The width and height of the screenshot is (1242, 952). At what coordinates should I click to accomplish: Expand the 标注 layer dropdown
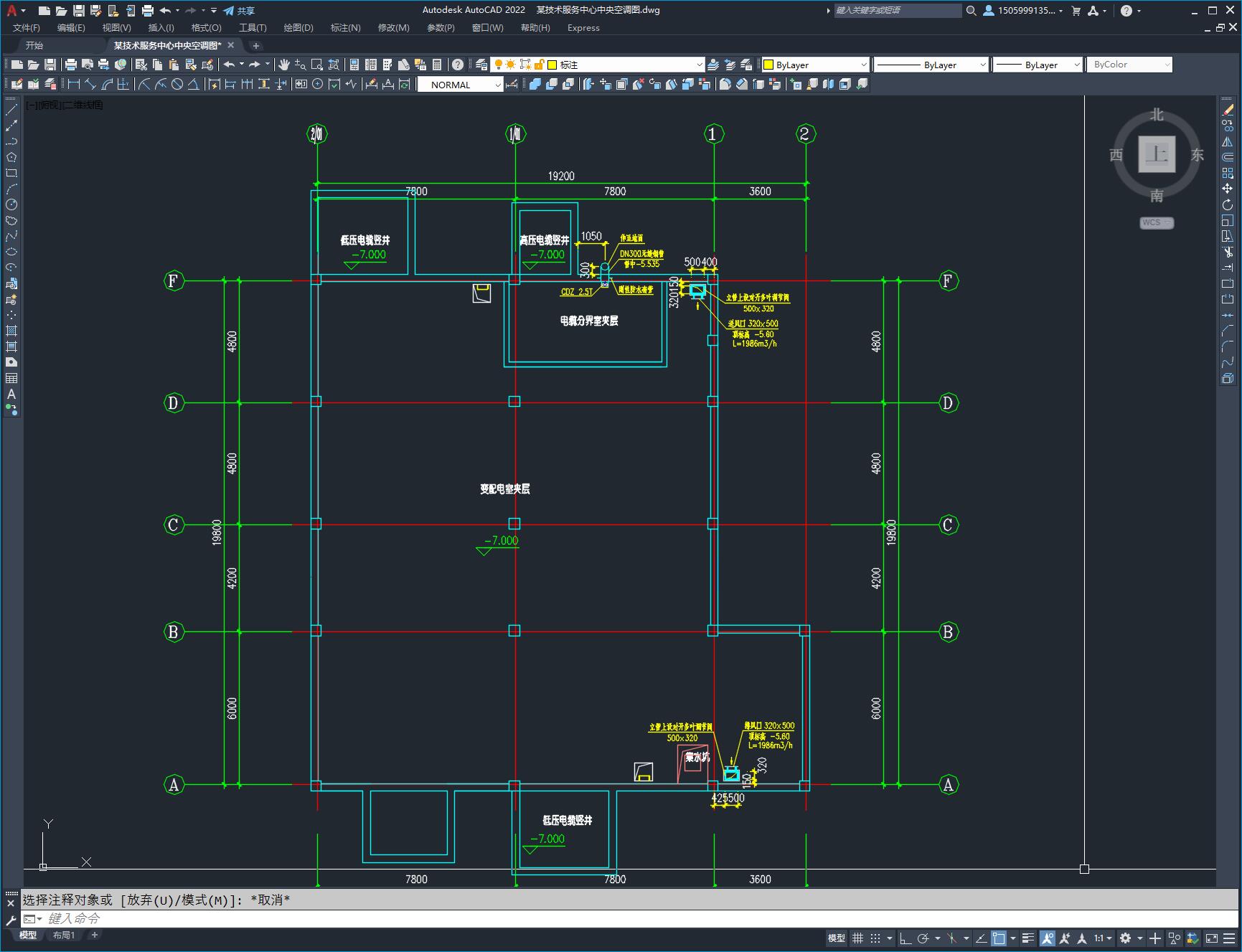[x=700, y=65]
